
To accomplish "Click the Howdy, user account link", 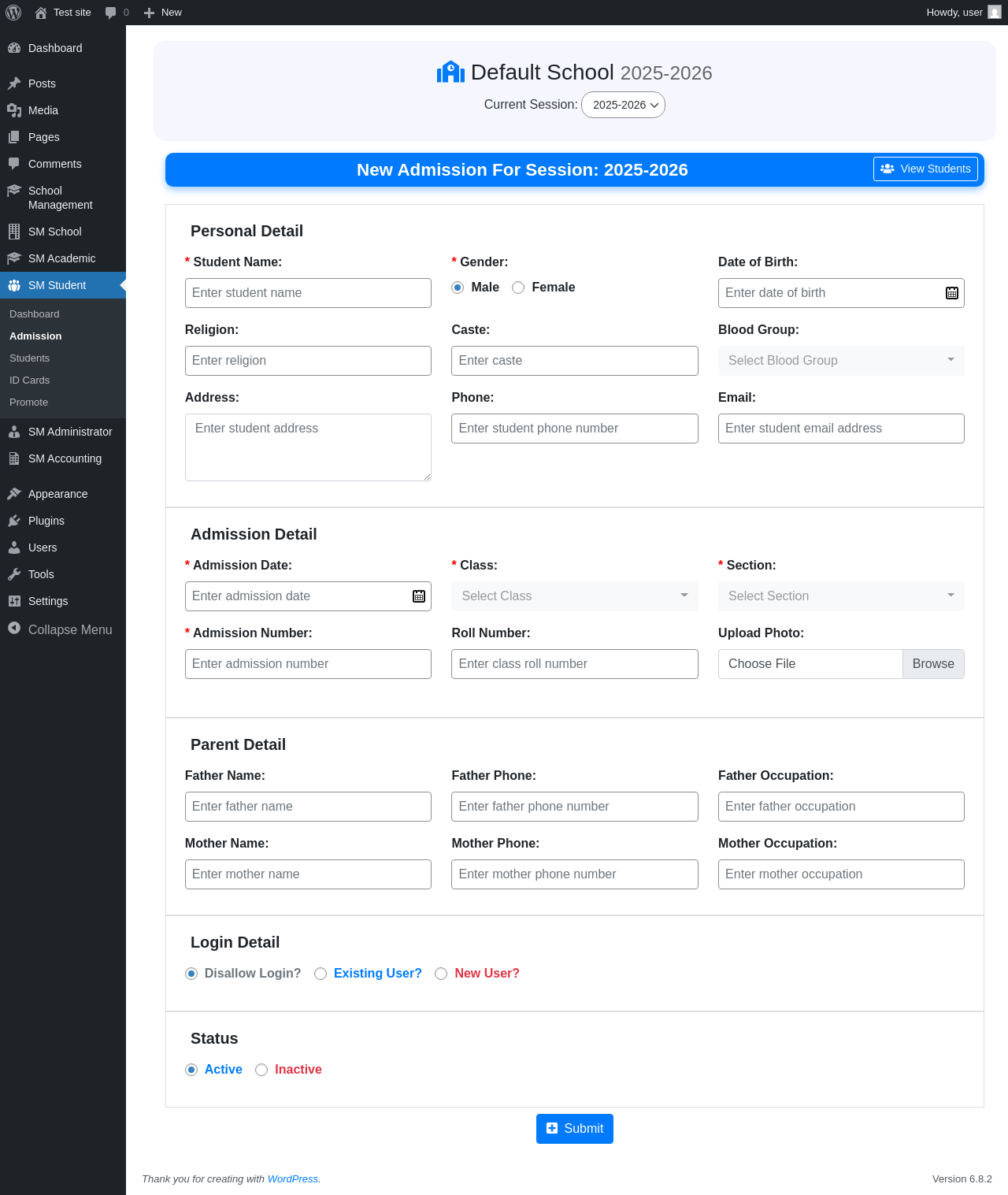I will (x=964, y=13).
